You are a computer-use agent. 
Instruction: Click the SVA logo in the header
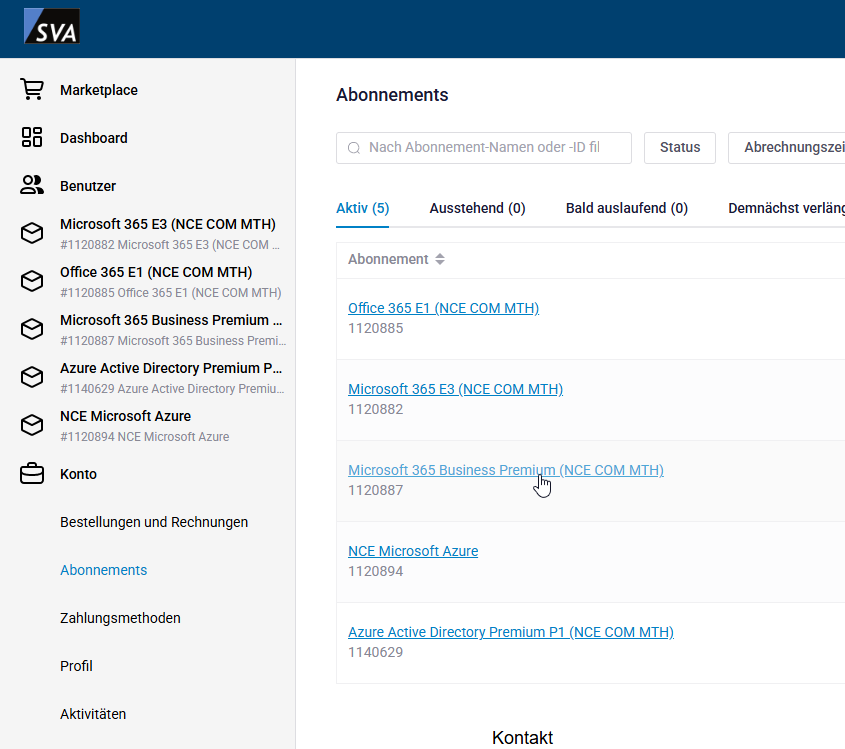coord(52,26)
